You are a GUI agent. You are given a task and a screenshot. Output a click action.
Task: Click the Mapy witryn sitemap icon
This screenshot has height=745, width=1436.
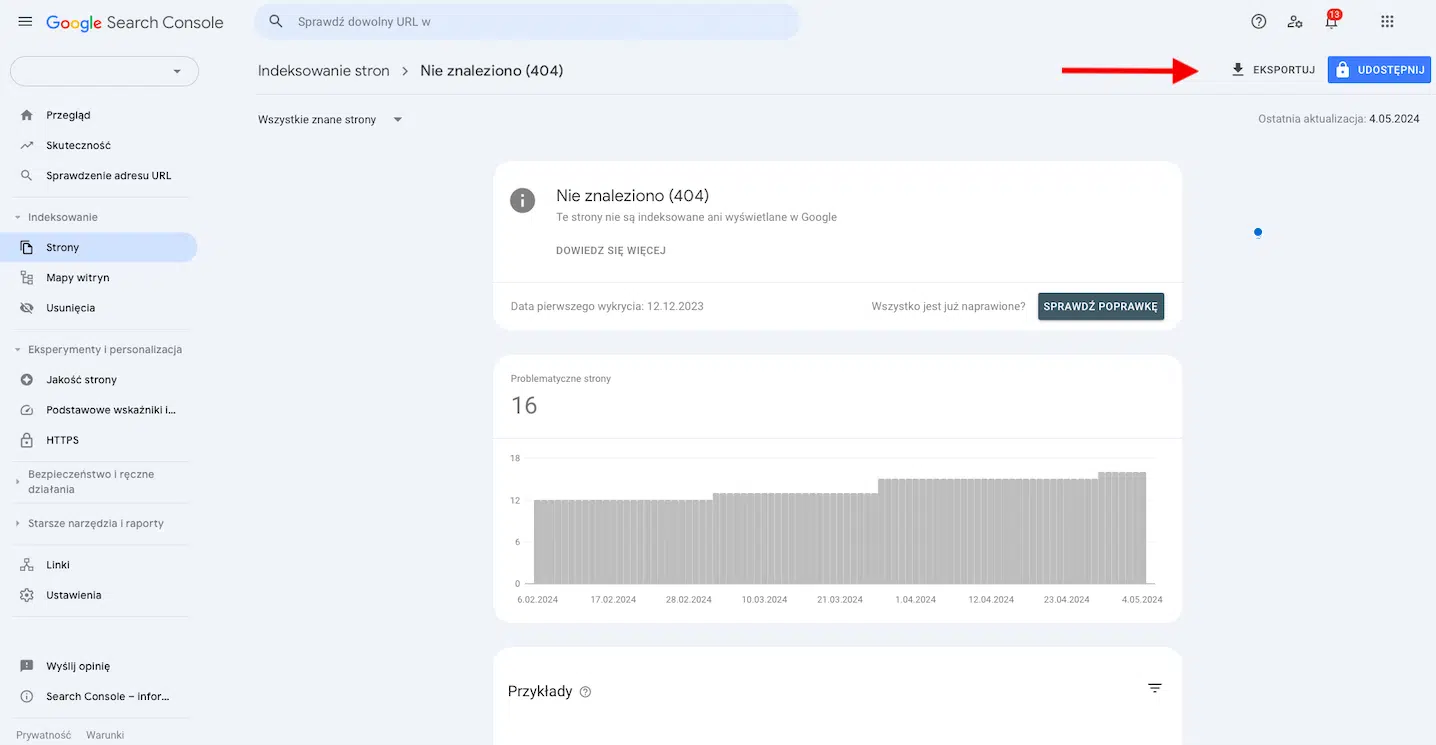click(x=27, y=278)
